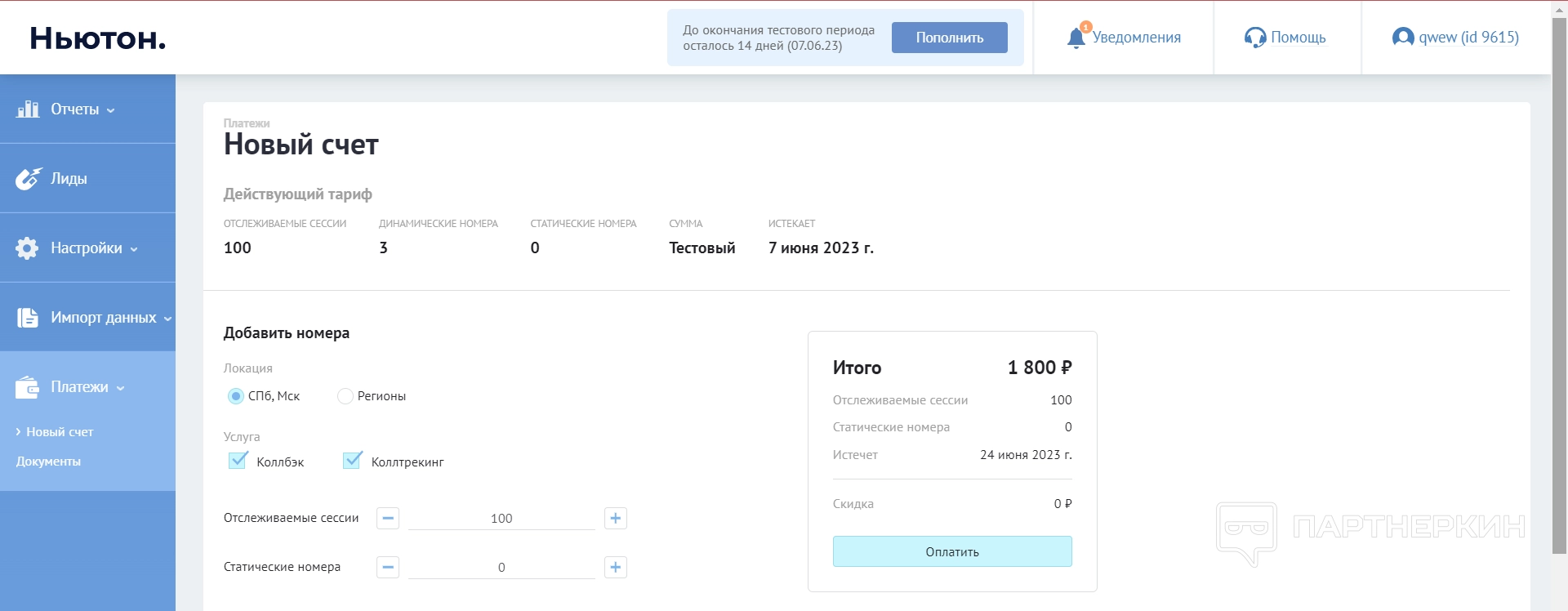Select the СПб, Мск location radio
1568x611 pixels.
click(236, 396)
